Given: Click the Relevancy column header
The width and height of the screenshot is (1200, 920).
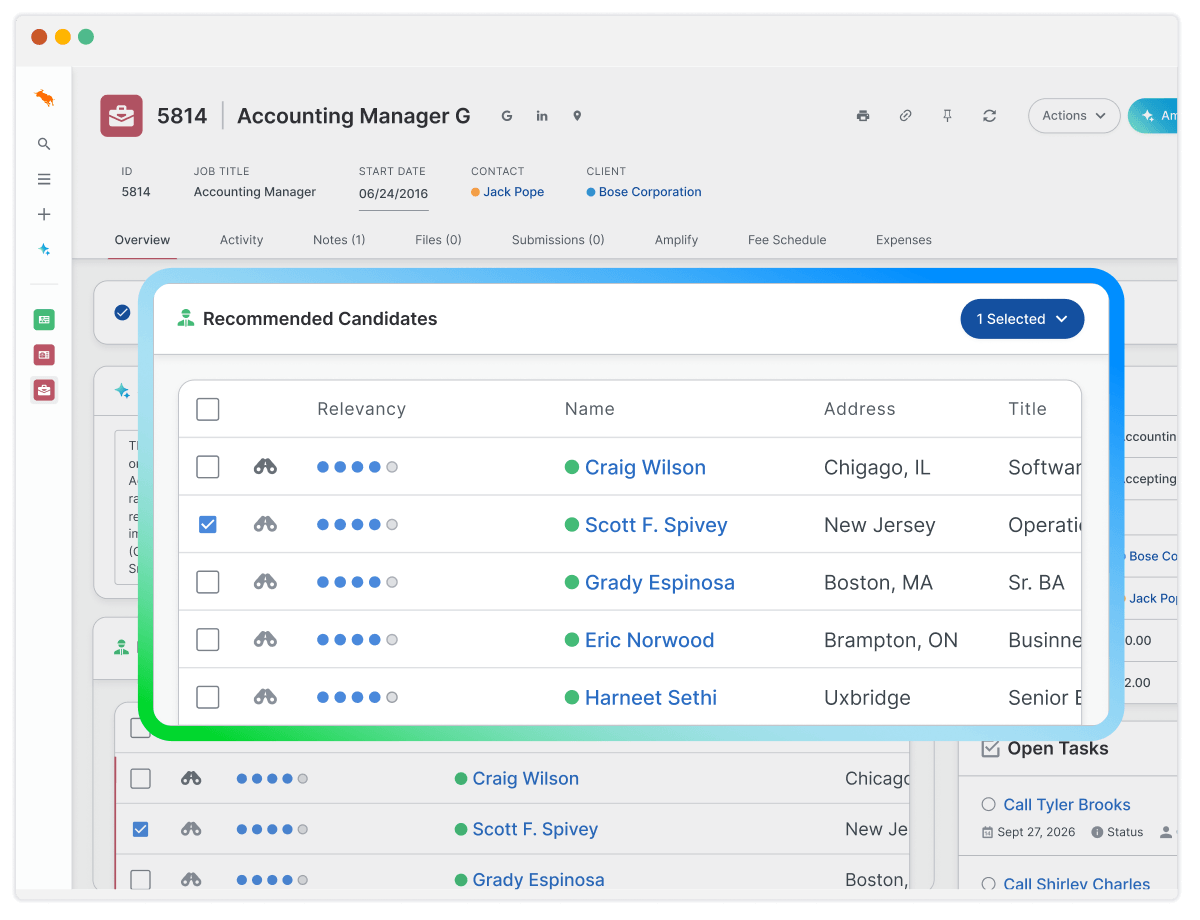Looking at the screenshot, I should coord(362,409).
